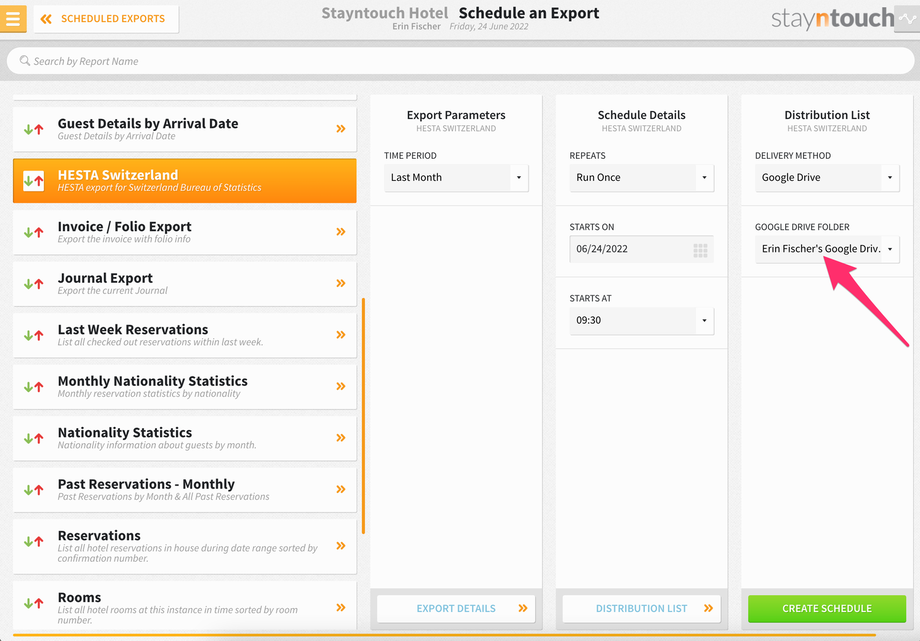Screen dimensions: 920x641
Task: Click export arrows icon for Guest Details by Arrival Date
Action: (33, 129)
